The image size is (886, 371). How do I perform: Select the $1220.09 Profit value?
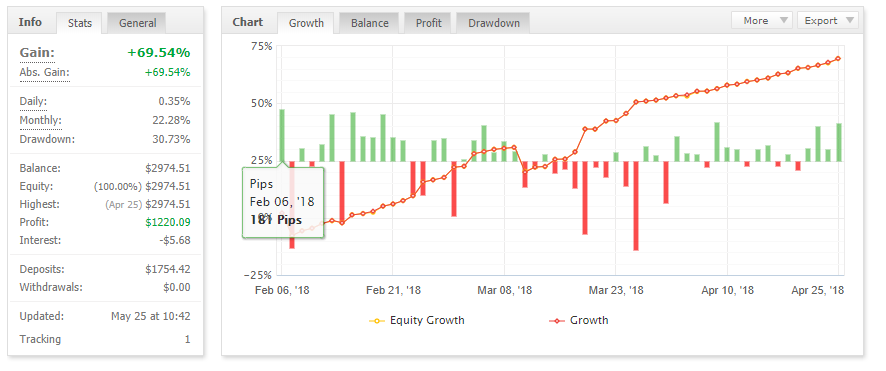point(168,222)
